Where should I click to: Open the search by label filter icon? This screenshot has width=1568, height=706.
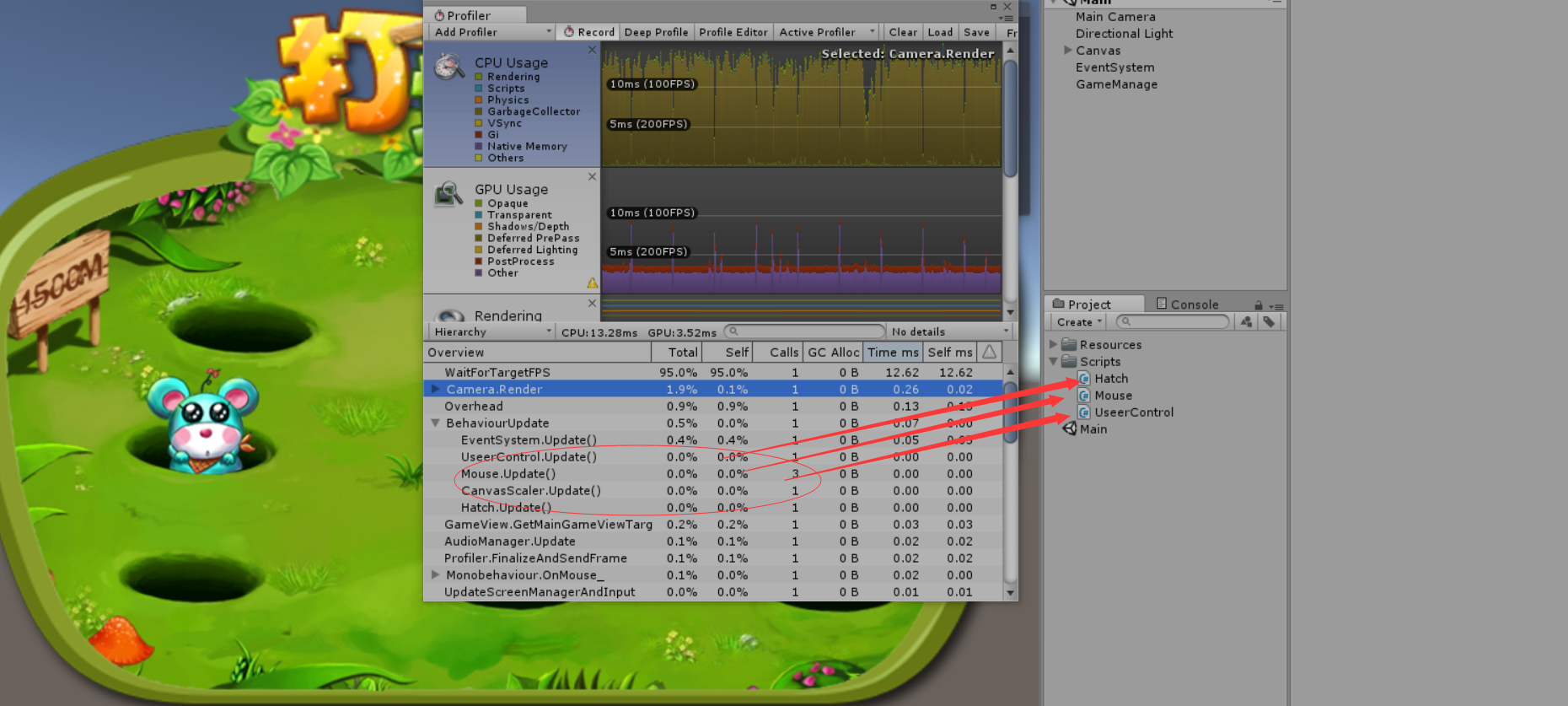(x=1269, y=321)
